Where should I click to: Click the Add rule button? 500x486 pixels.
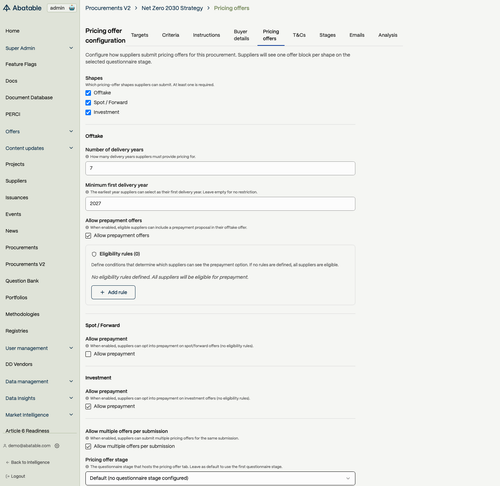pos(113,292)
